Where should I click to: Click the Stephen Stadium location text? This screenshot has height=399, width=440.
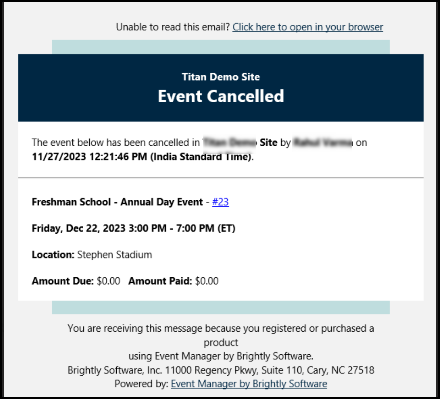tap(115, 255)
